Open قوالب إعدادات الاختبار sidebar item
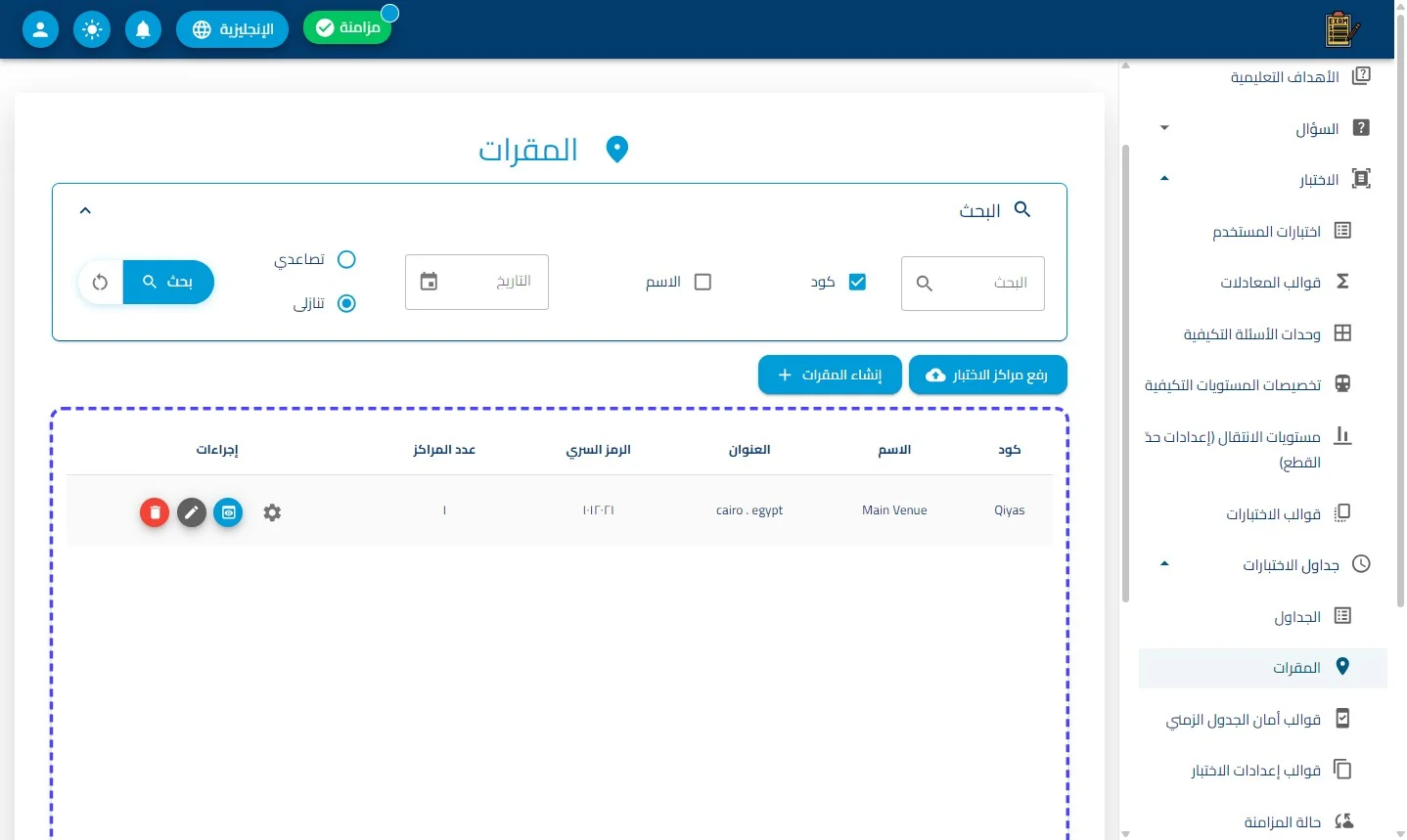This screenshot has height=840, width=1407. point(1263,771)
